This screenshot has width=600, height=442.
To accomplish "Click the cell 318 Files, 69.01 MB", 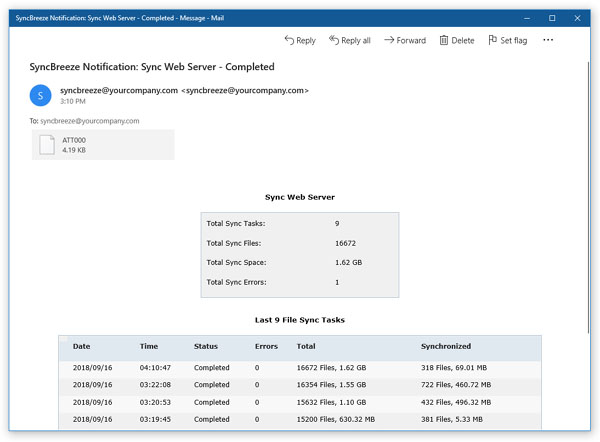I will tap(454, 368).
